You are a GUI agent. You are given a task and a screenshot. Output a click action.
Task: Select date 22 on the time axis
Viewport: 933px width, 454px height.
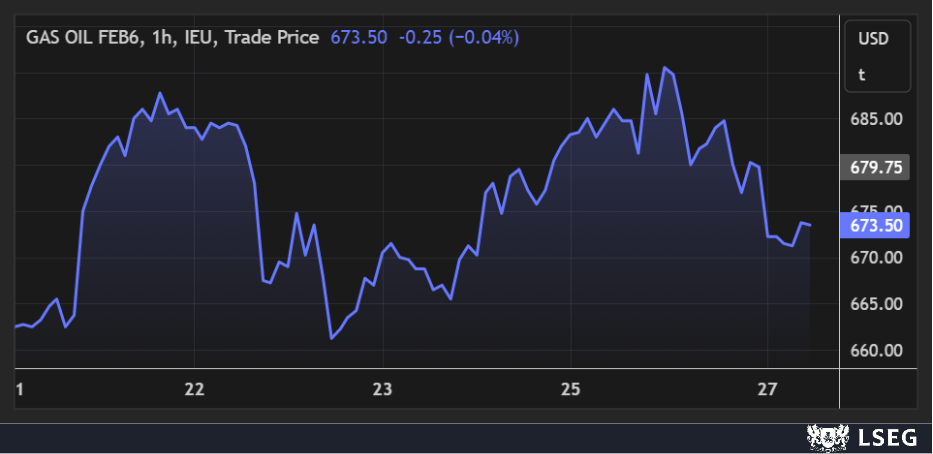pyautogui.click(x=195, y=389)
